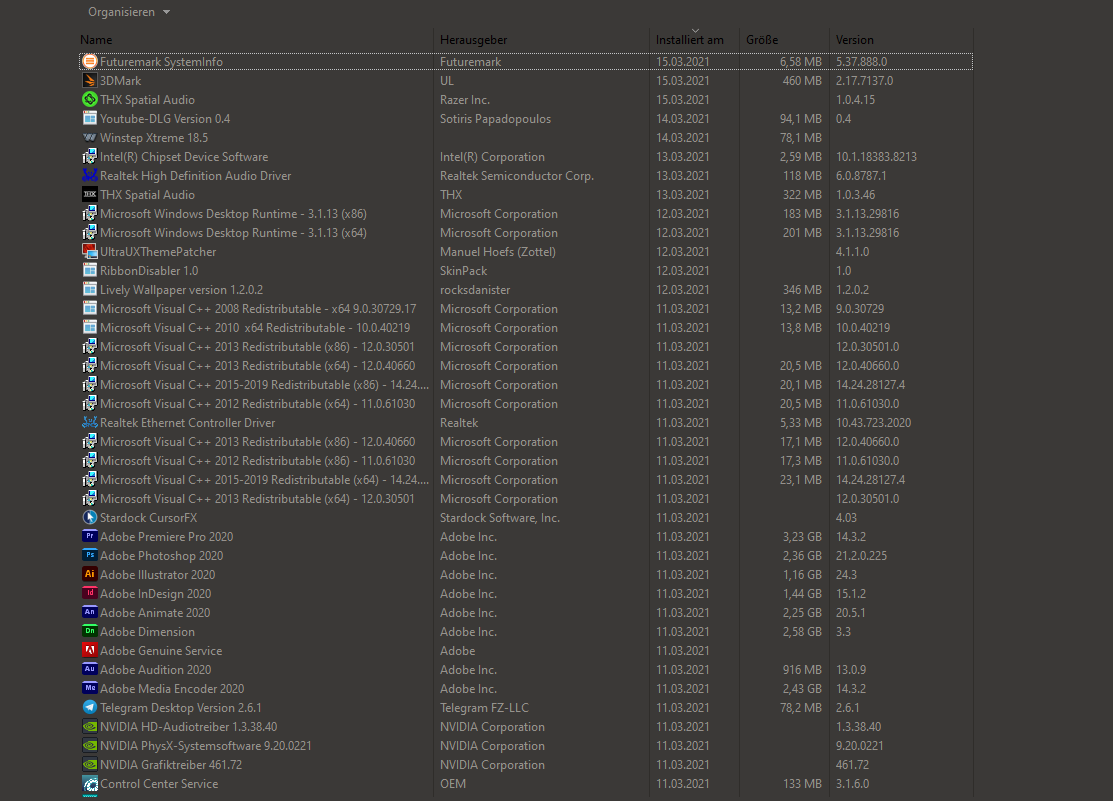Screen dimensions: 1113x801
Task: Click the UltraUXThemePatcher icon
Action: (x=89, y=251)
